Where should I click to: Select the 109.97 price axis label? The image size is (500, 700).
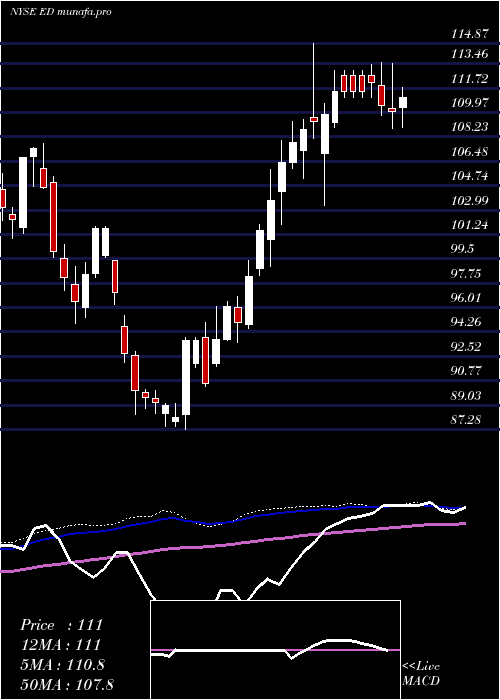[x=468, y=103]
